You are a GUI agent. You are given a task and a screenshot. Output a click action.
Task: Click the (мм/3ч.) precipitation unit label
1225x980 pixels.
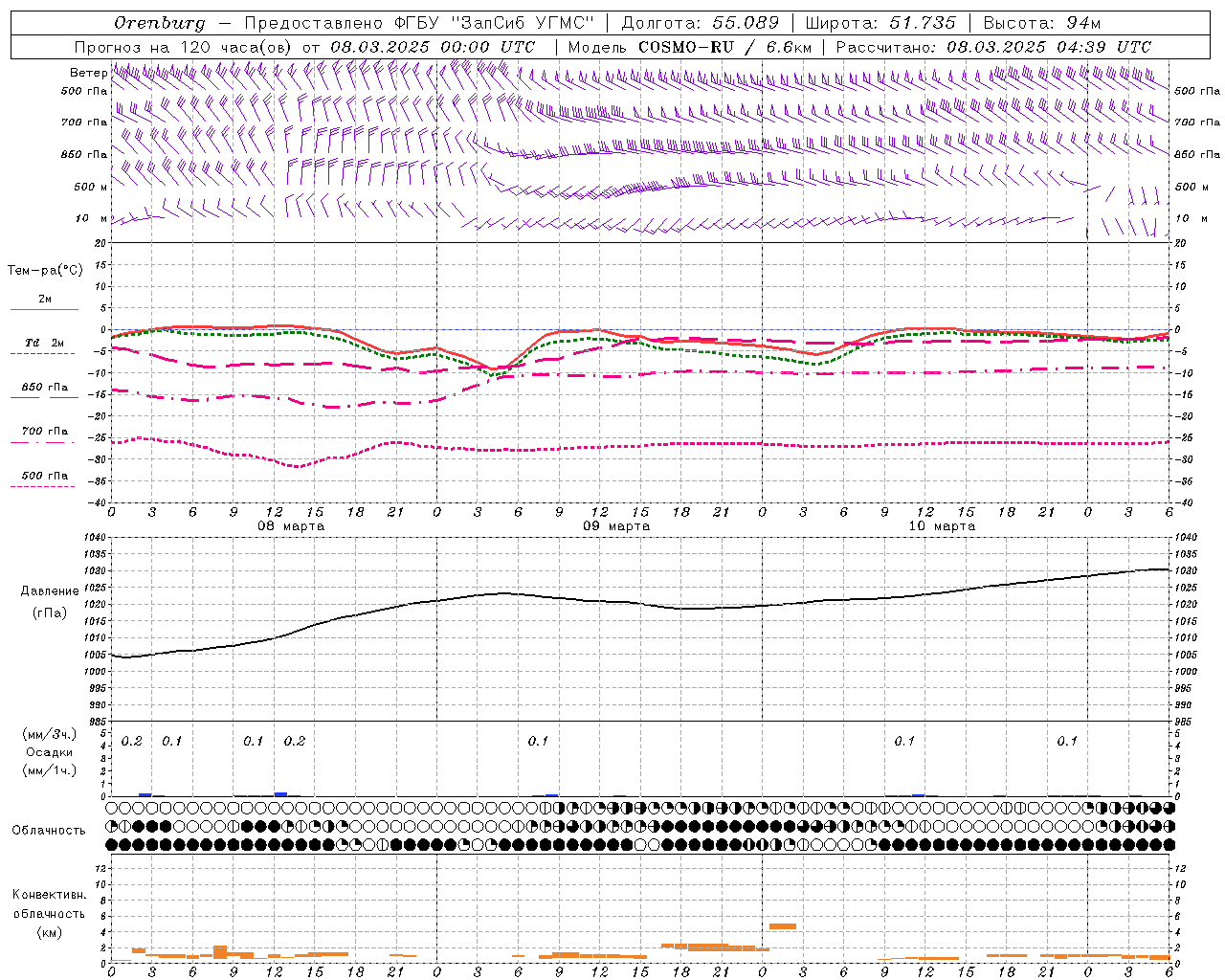(50, 734)
